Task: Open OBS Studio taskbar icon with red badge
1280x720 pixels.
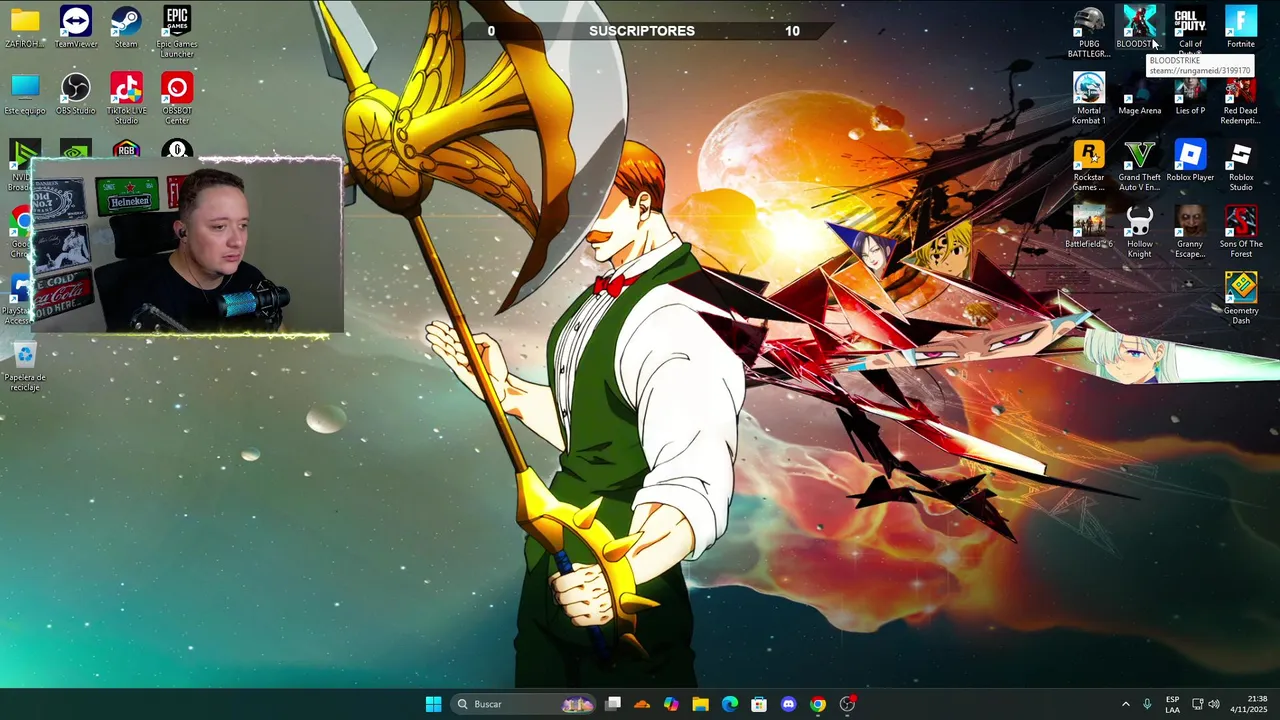Action: 847,704
